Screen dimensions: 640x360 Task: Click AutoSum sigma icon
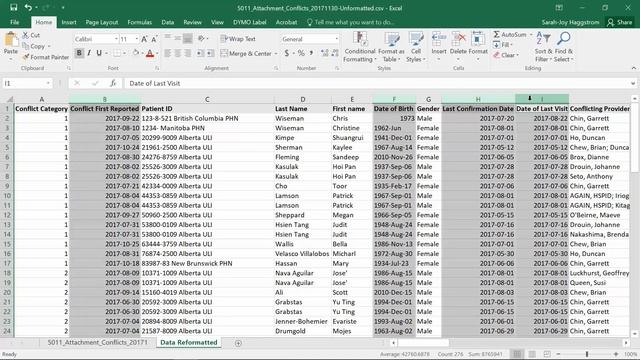(496, 35)
